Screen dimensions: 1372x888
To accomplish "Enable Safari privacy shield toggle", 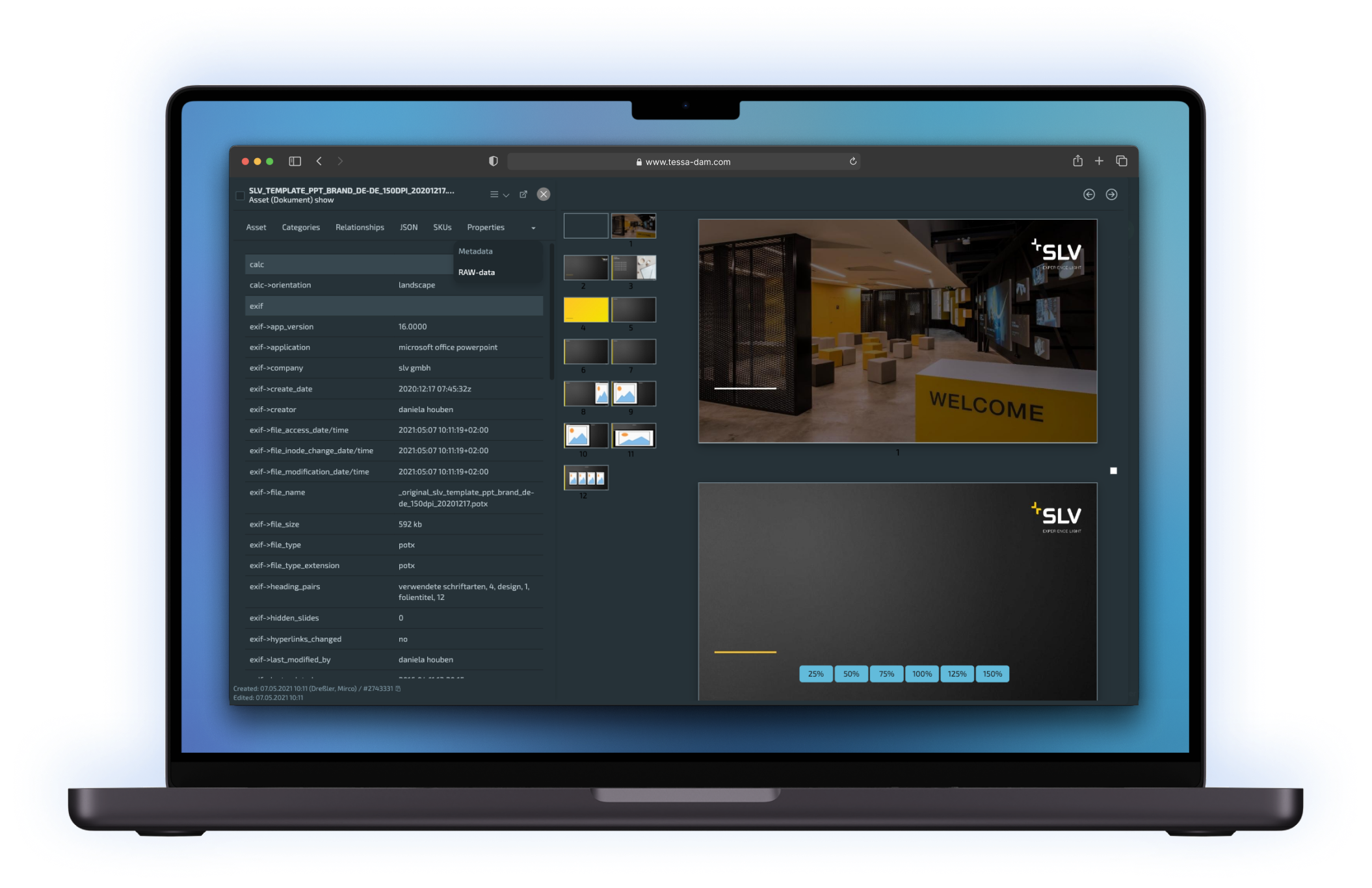I will click(x=493, y=161).
